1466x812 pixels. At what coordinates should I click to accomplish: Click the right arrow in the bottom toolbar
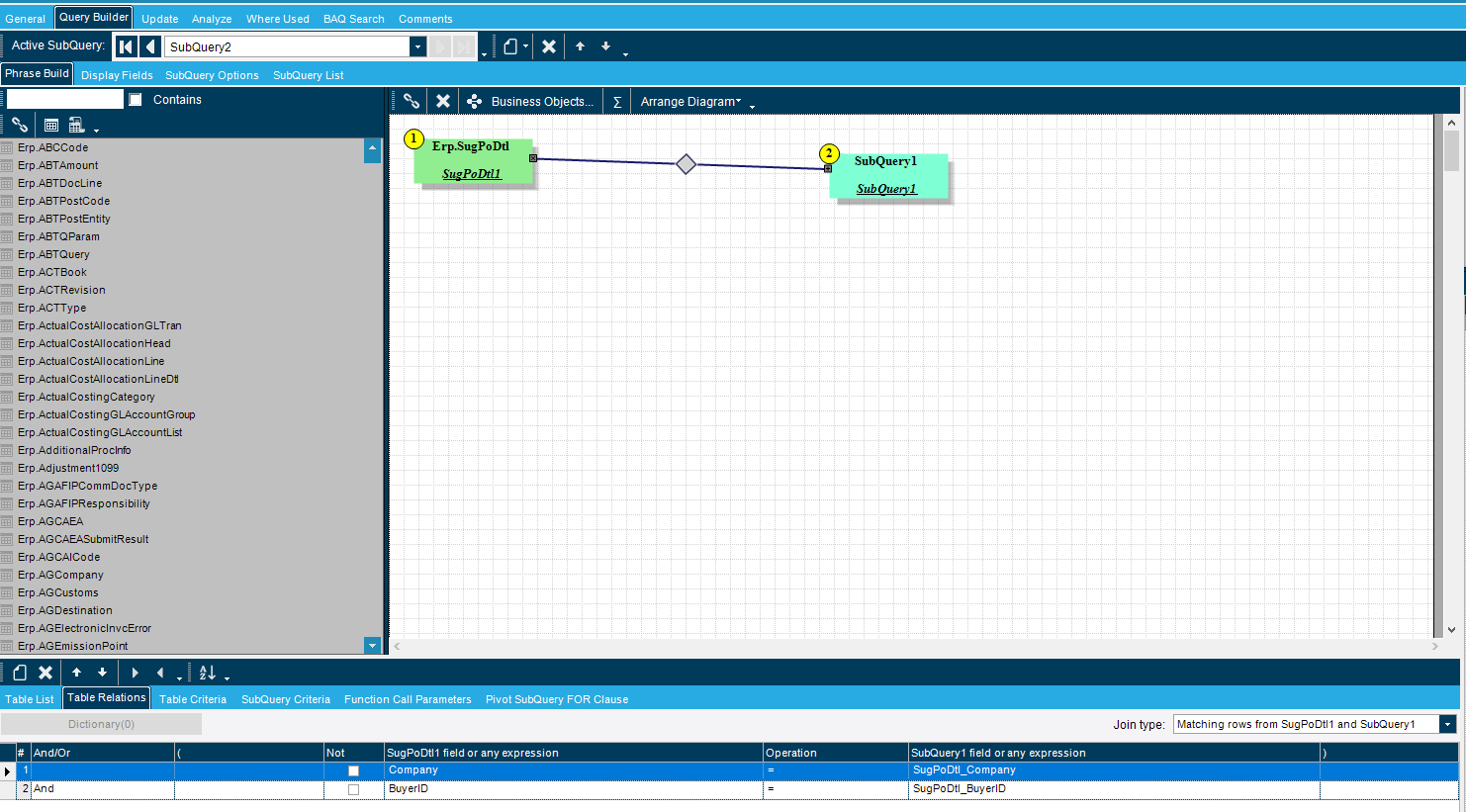(x=135, y=673)
